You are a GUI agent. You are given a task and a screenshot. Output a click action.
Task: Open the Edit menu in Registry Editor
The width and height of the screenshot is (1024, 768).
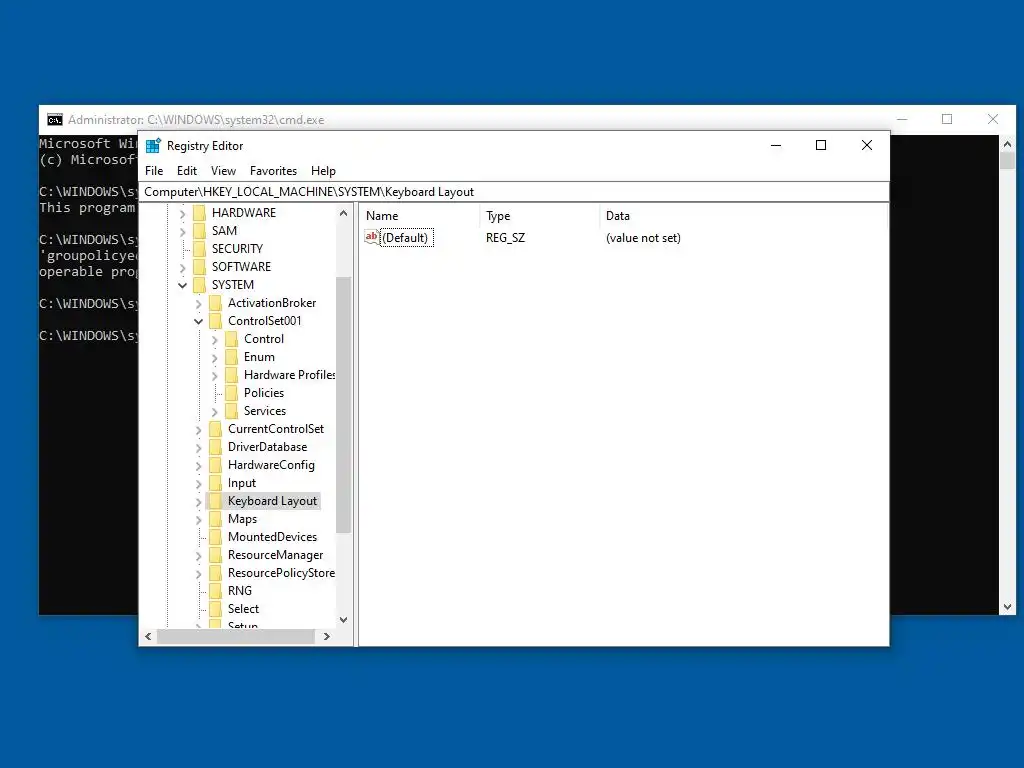pyautogui.click(x=187, y=171)
